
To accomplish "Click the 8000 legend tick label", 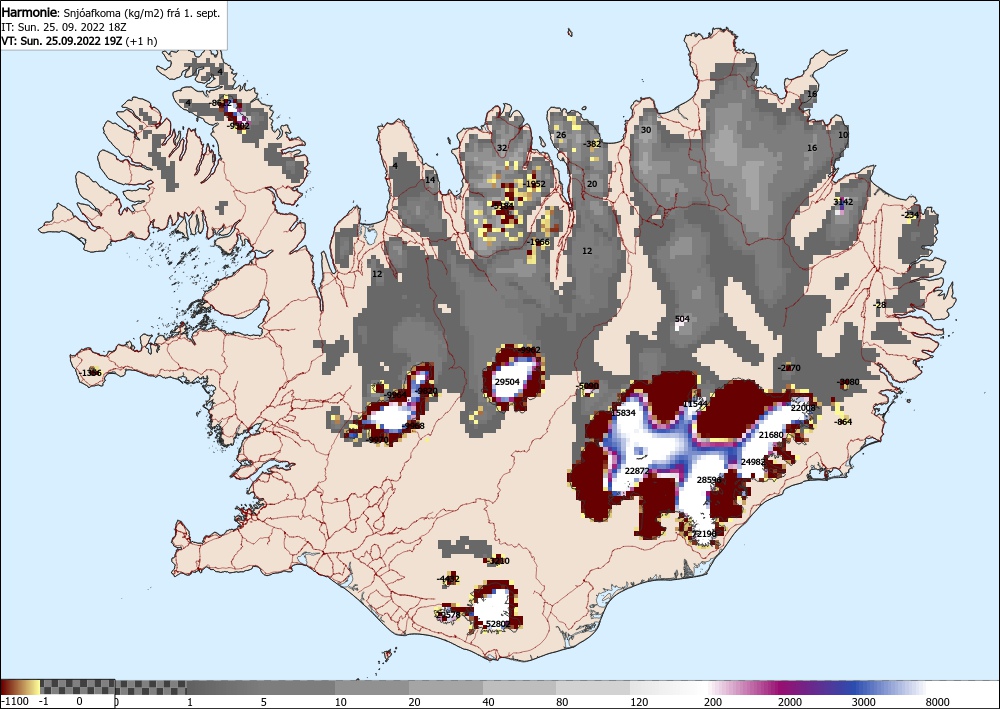I will 938,702.
